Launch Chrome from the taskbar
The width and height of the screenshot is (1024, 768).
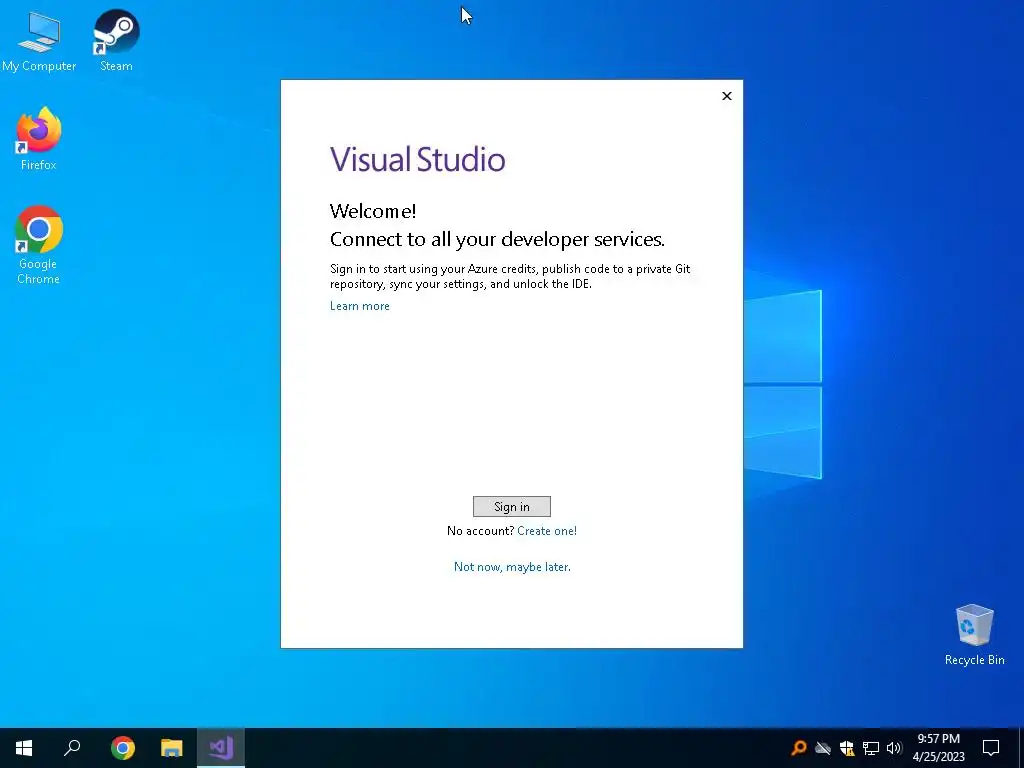pos(123,748)
